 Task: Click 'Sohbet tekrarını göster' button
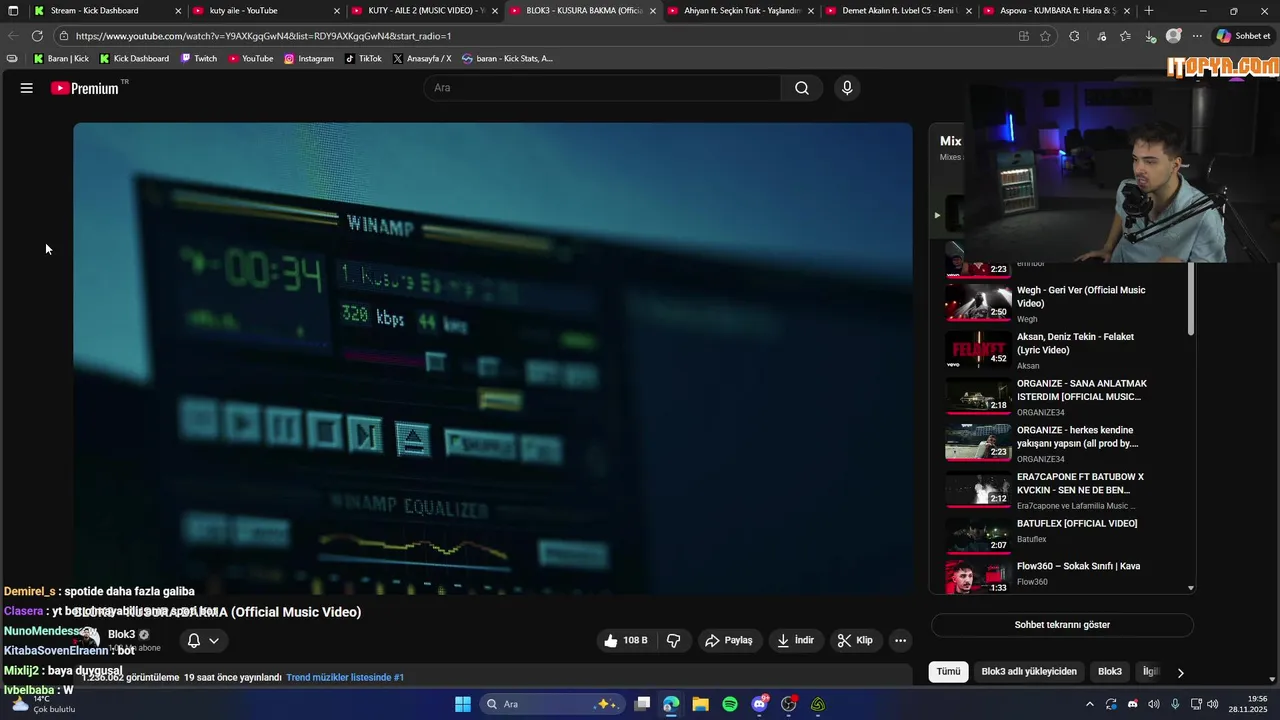(x=1062, y=625)
